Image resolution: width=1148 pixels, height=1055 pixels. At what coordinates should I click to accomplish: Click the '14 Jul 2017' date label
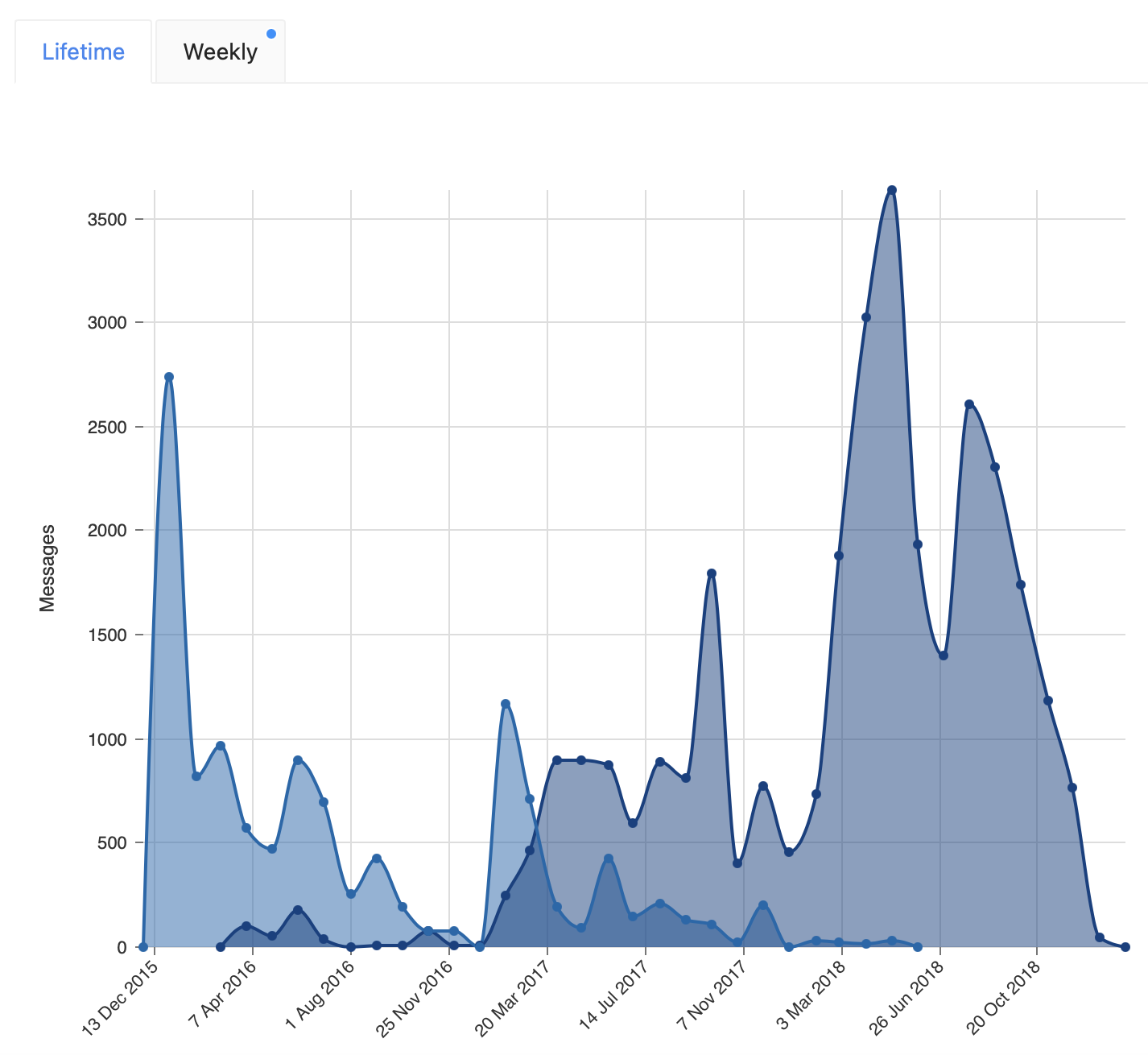[613, 993]
